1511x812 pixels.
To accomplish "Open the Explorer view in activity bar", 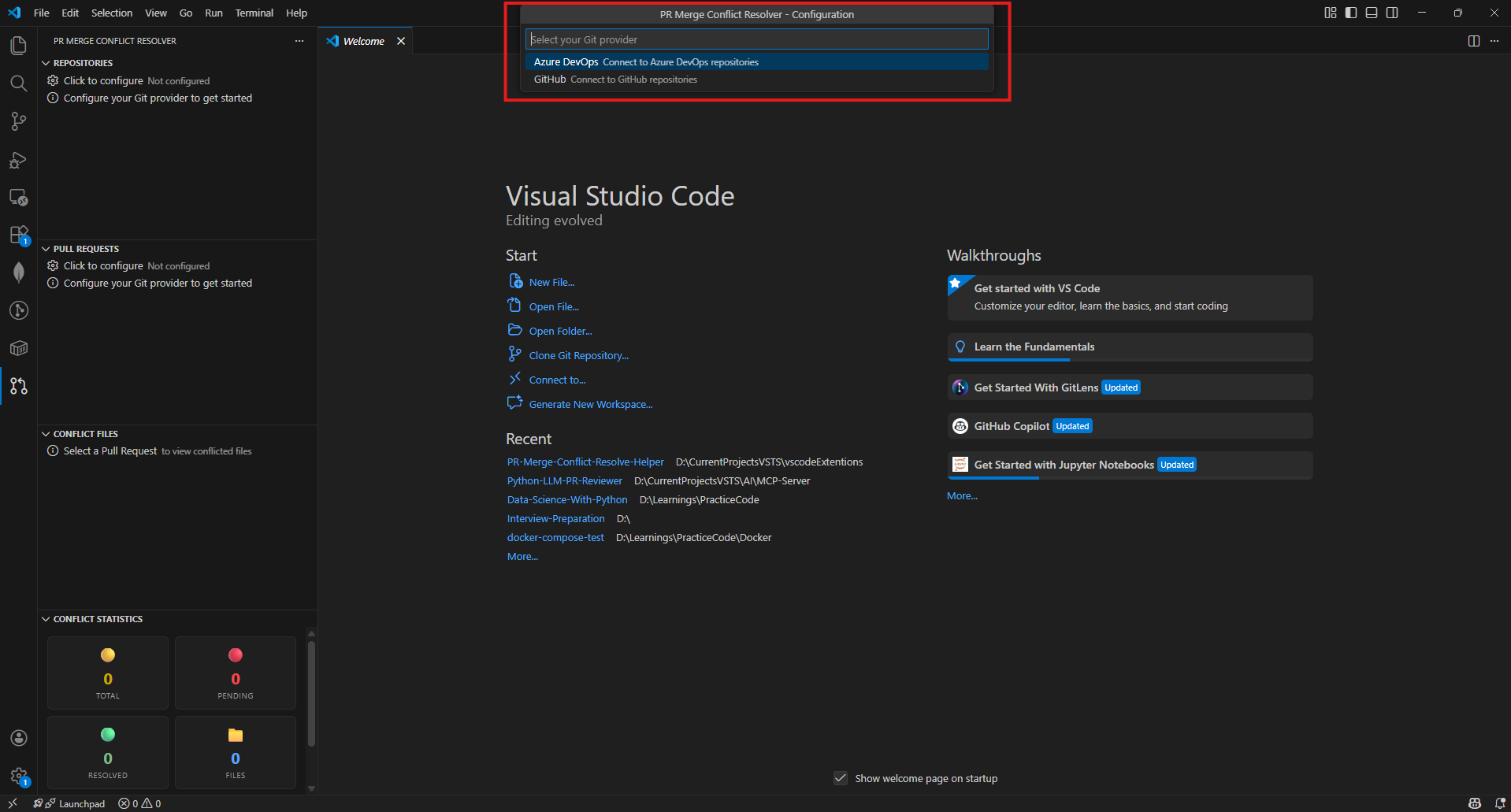I will click(x=18, y=46).
